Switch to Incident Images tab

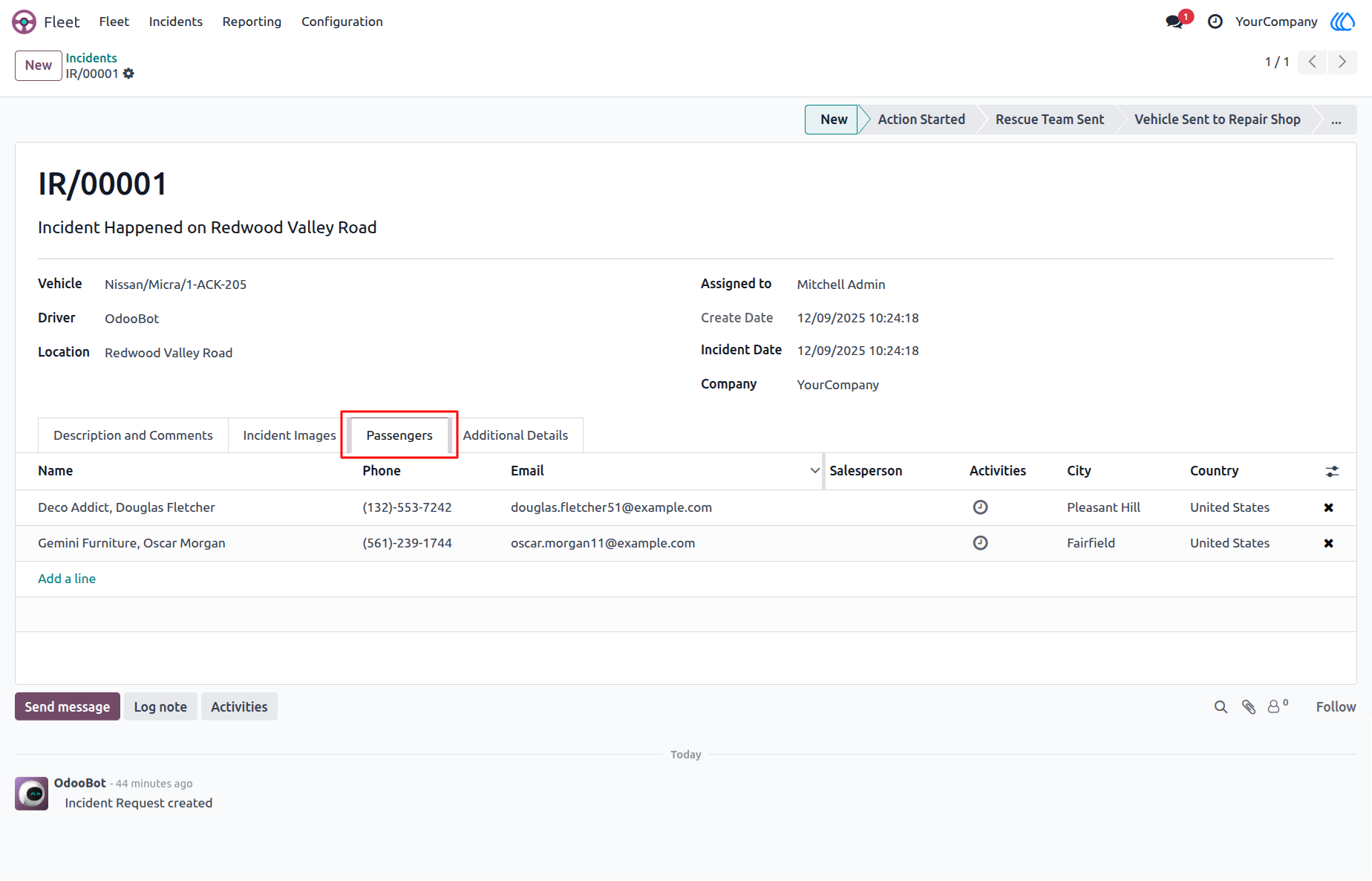coord(290,435)
